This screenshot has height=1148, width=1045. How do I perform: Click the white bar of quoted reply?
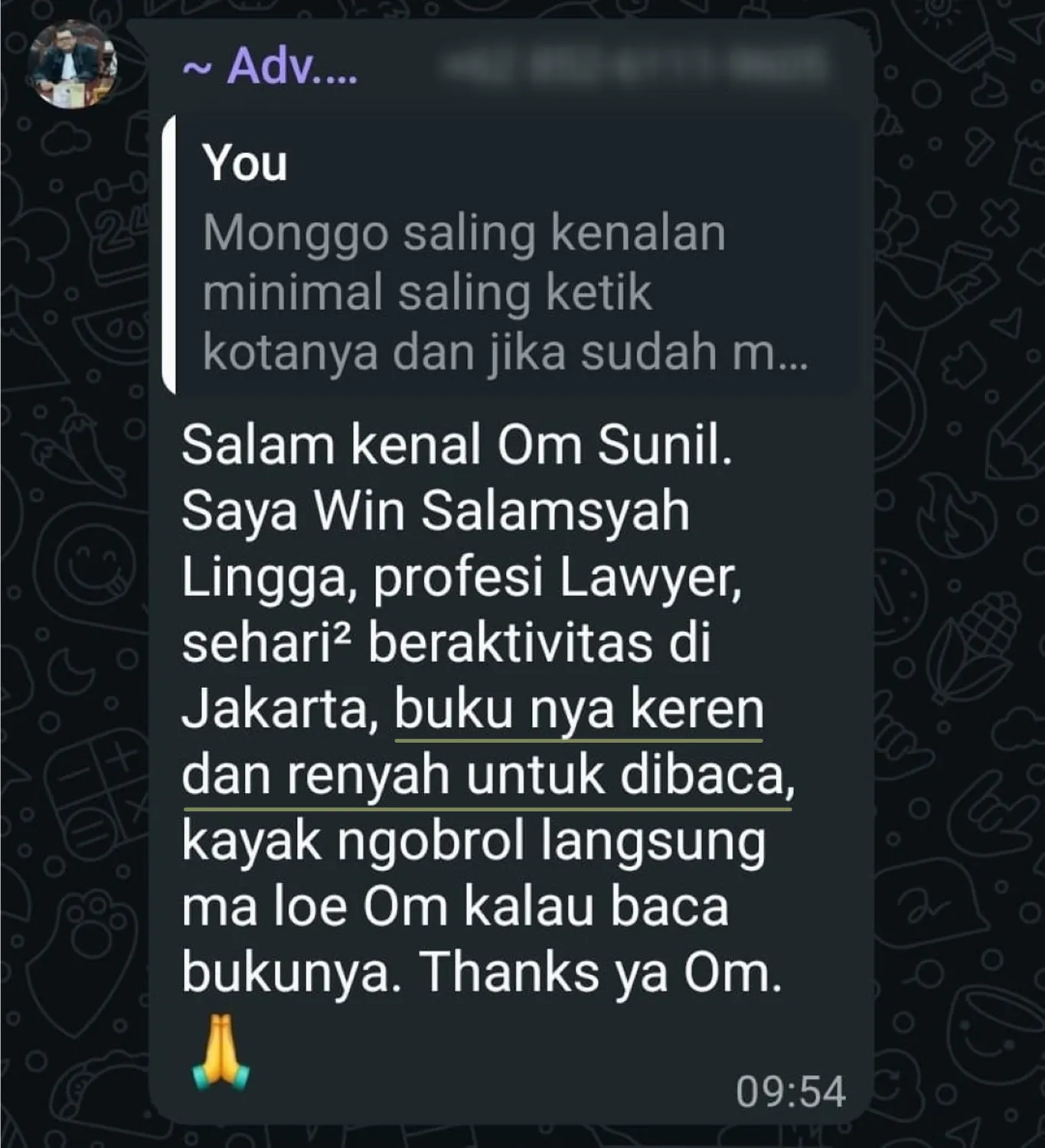pyautogui.click(x=169, y=255)
